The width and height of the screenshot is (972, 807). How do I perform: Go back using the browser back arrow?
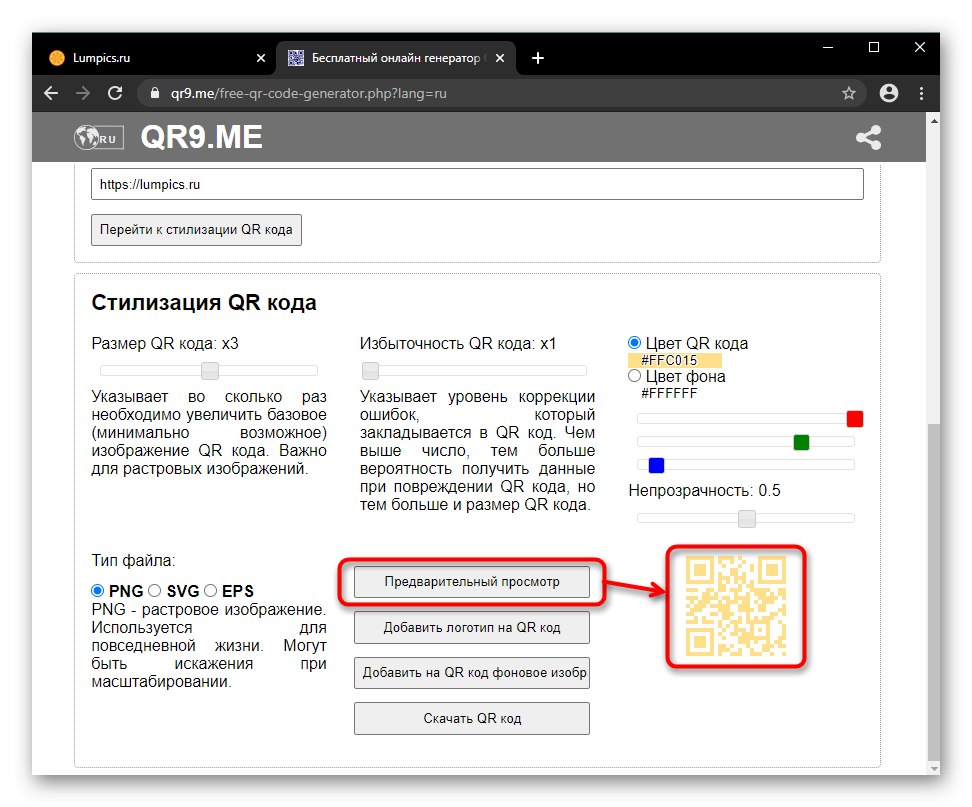51,94
